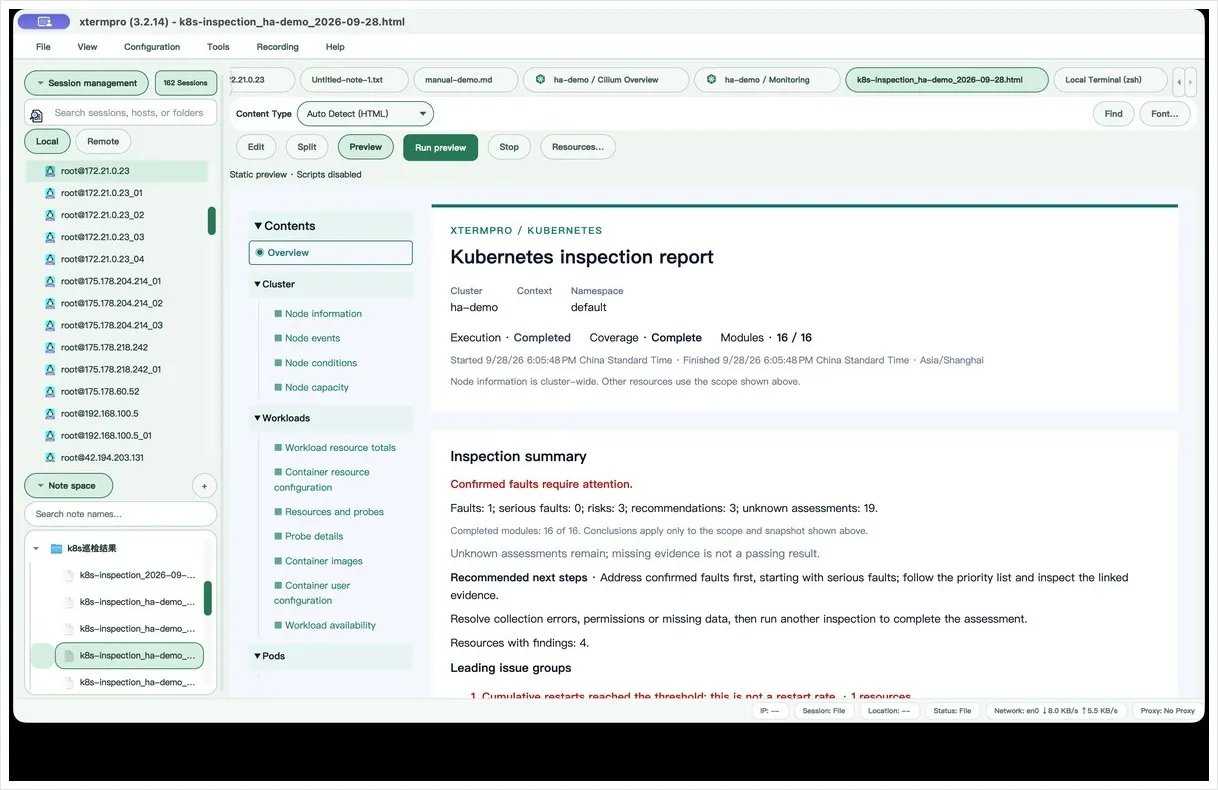Image resolution: width=1218 pixels, height=790 pixels.
Task: Click the Kubernetes icon on Cilium Overview tab
Action: pyautogui.click(x=540, y=79)
